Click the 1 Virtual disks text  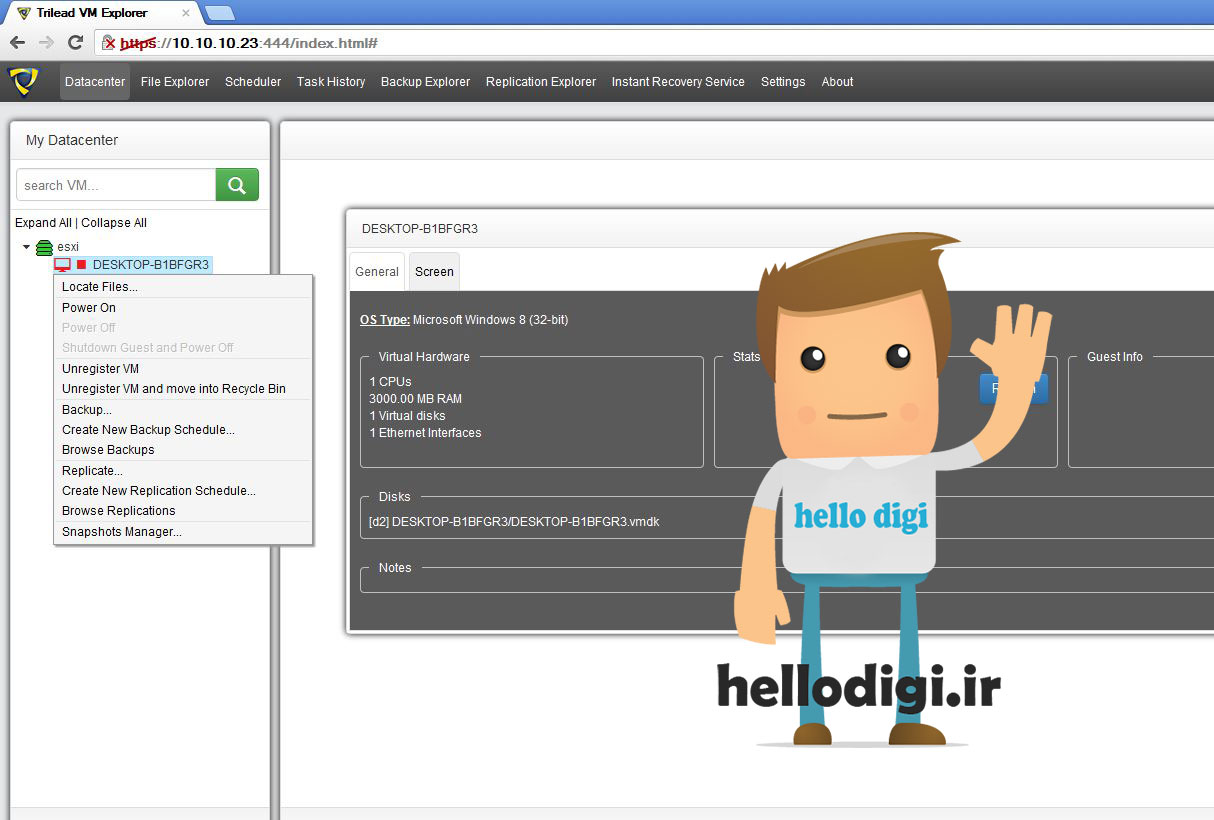coord(407,416)
